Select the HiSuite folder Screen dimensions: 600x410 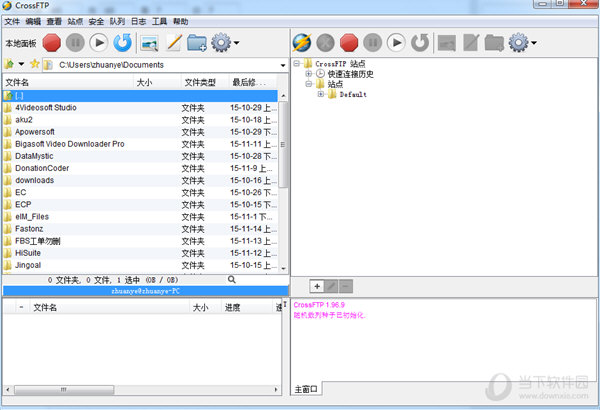(x=140, y=253)
